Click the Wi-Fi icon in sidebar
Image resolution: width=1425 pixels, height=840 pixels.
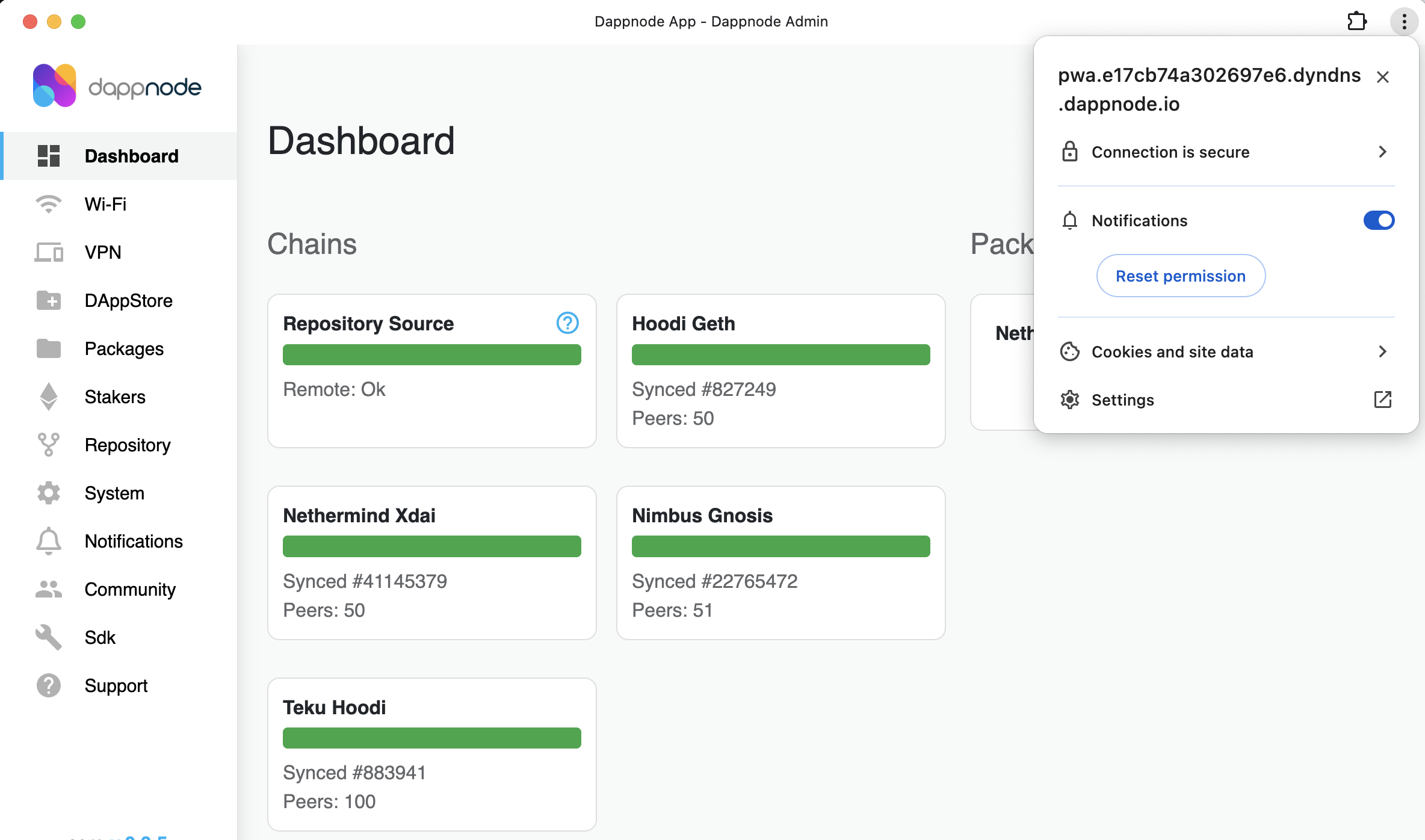(x=49, y=204)
